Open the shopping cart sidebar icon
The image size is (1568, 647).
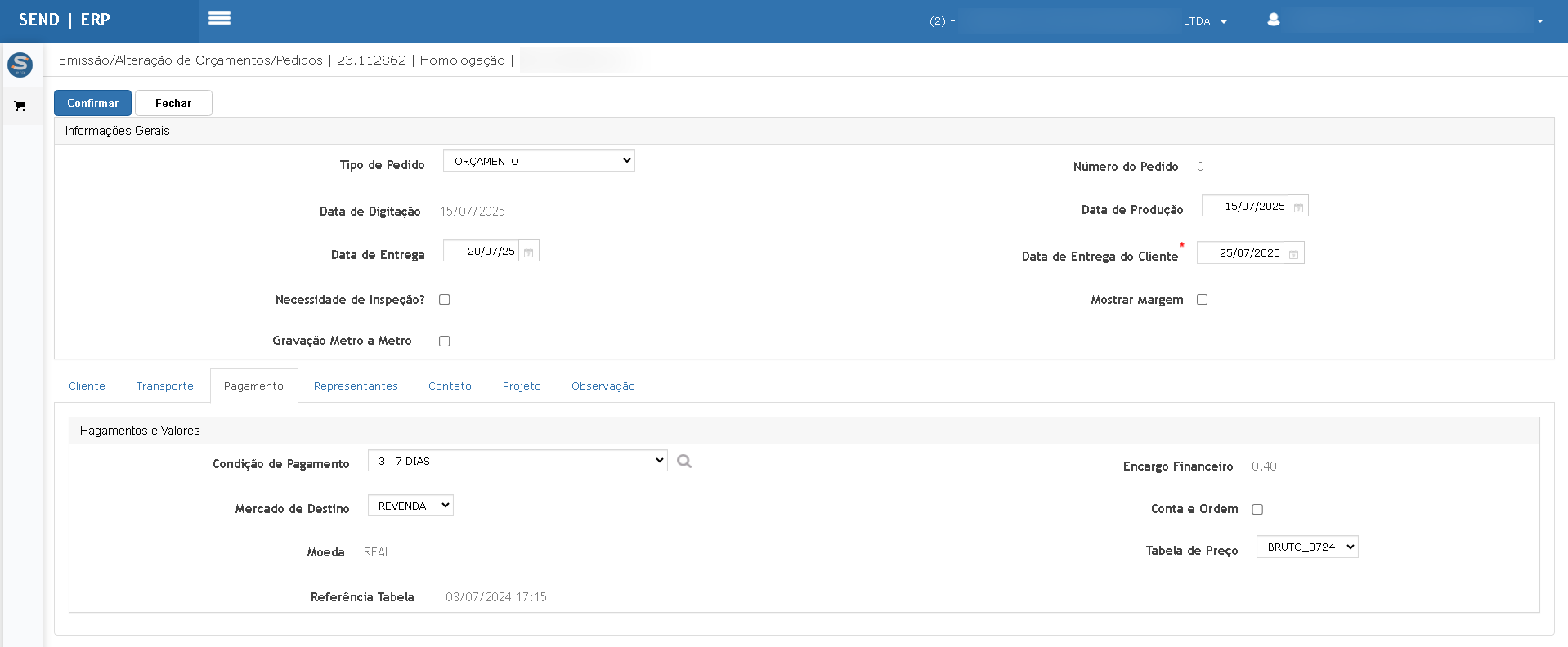(20, 106)
